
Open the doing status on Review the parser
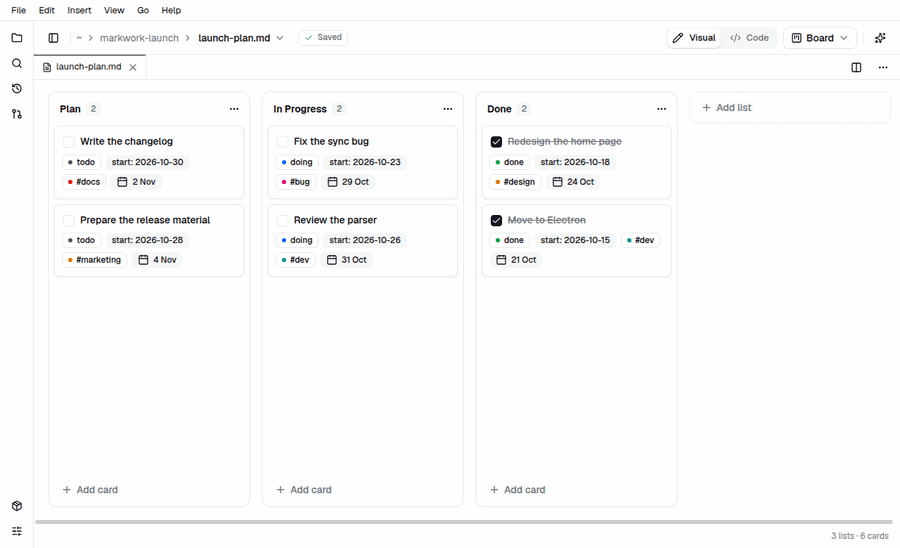tap(297, 240)
